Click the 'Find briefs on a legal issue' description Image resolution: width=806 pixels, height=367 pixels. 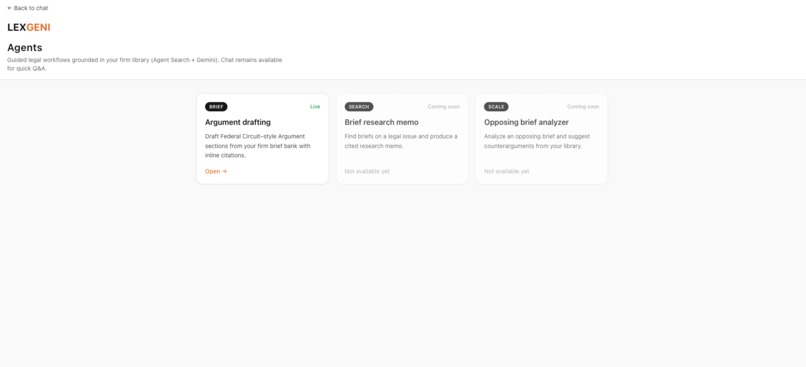point(401,141)
